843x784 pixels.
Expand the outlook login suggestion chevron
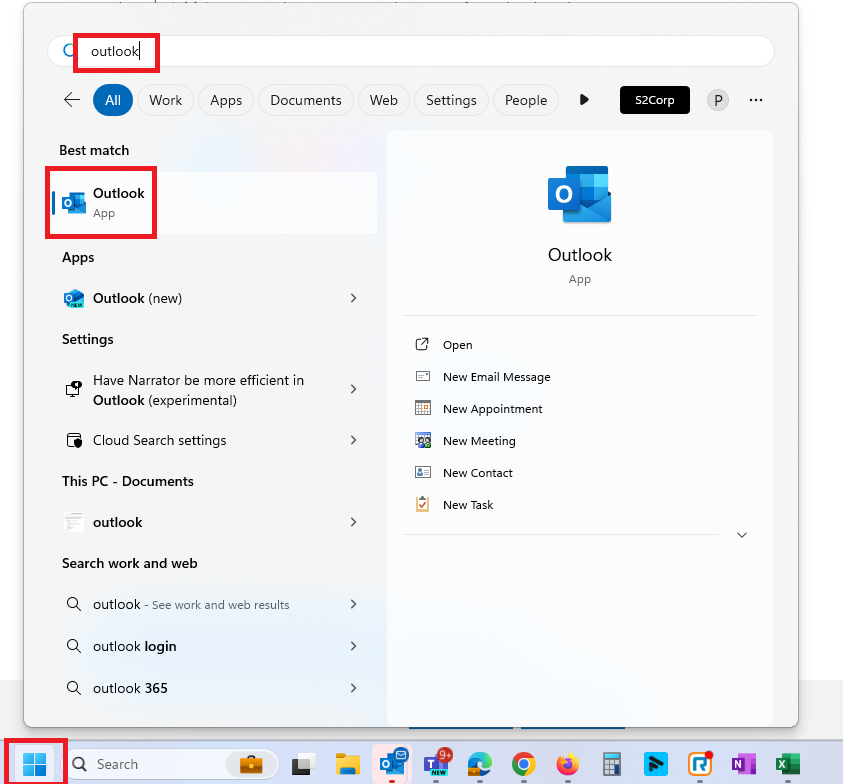(353, 646)
